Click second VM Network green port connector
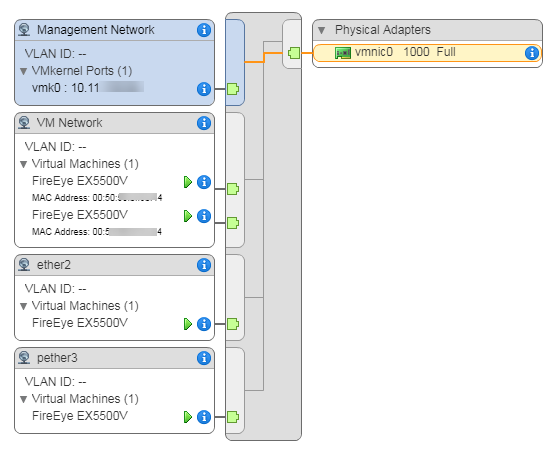Viewport: 555px width, 450px height. tap(233, 223)
